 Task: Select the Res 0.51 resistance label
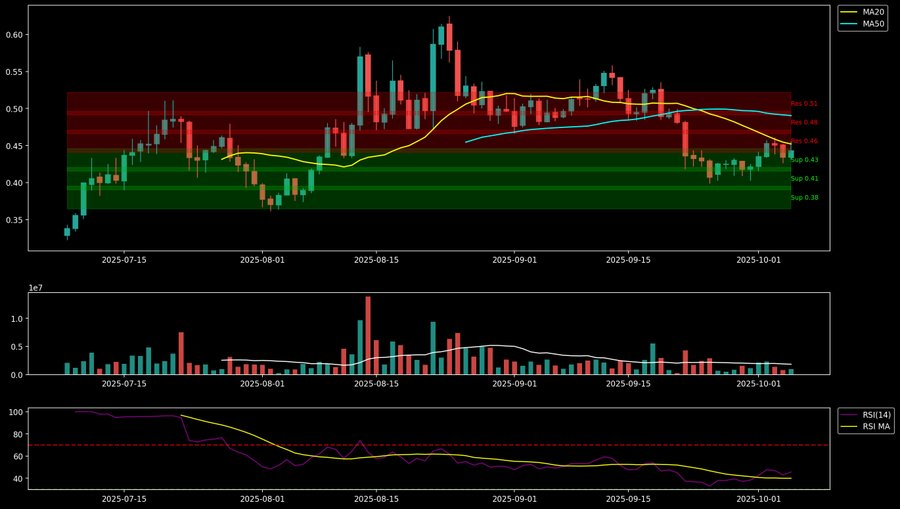[x=804, y=103]
